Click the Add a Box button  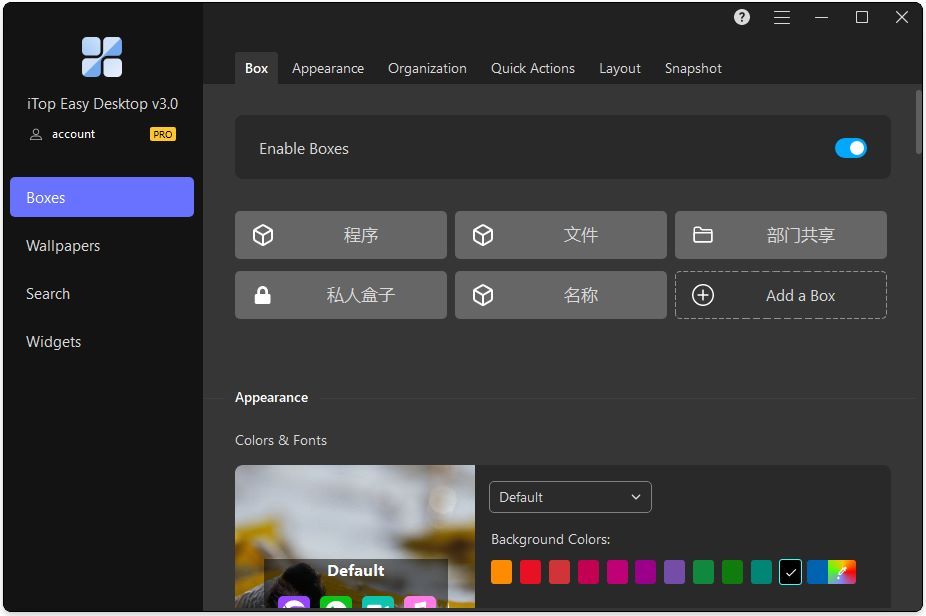780,295
